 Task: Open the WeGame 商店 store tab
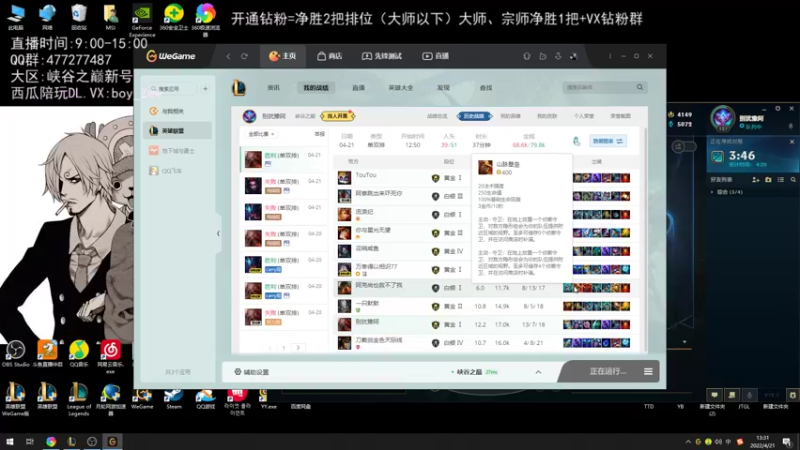(330, 56)
